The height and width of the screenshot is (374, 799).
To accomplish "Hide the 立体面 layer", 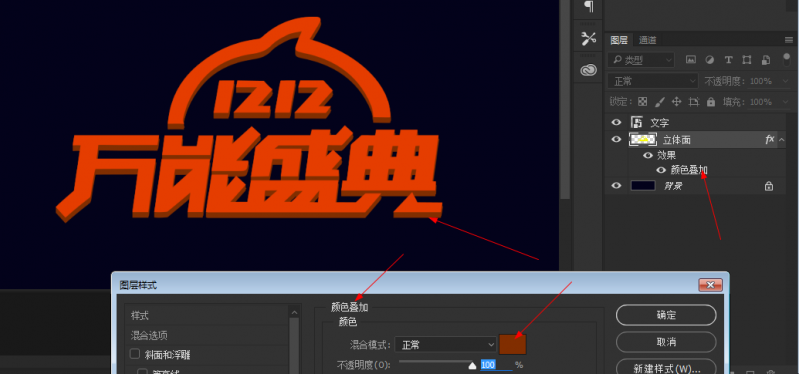I will click(616, 139).
